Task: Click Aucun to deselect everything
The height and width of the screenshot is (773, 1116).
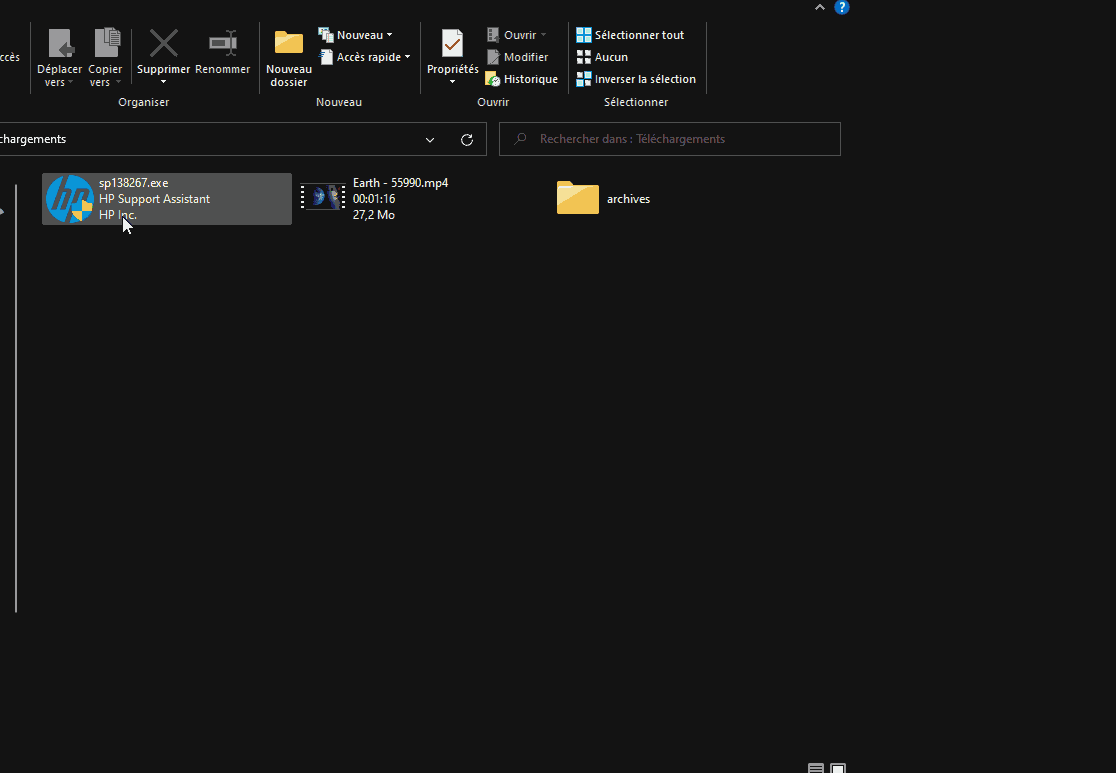Action: point(602,57)
